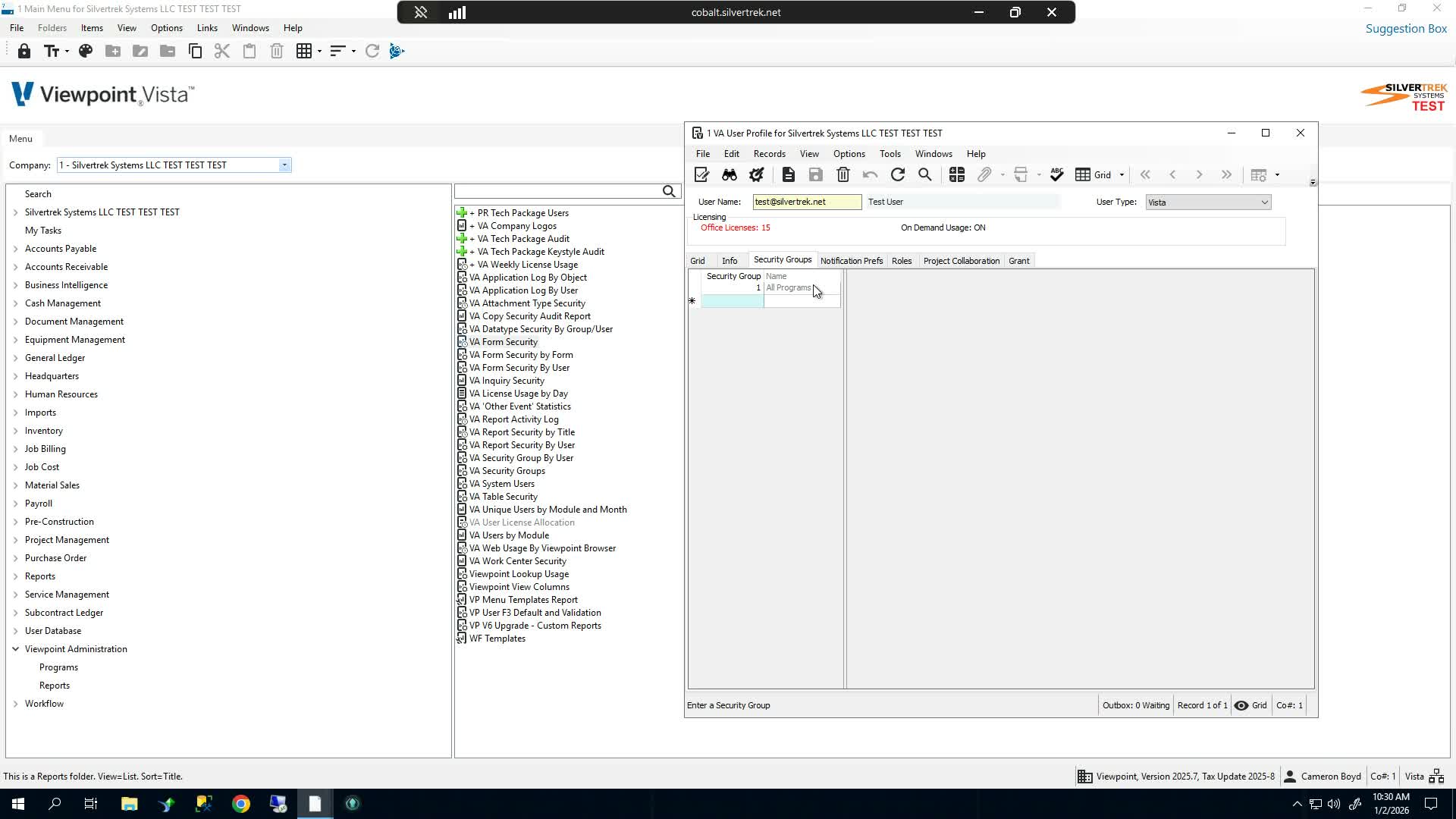Click the ABC spell check icon

pos(1057,175)
